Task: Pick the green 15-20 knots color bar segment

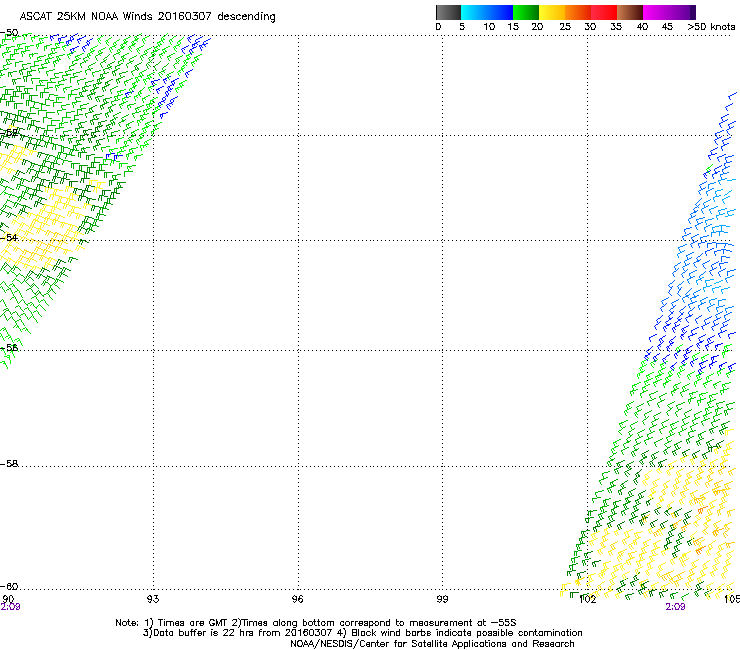Action: point(526,12)
